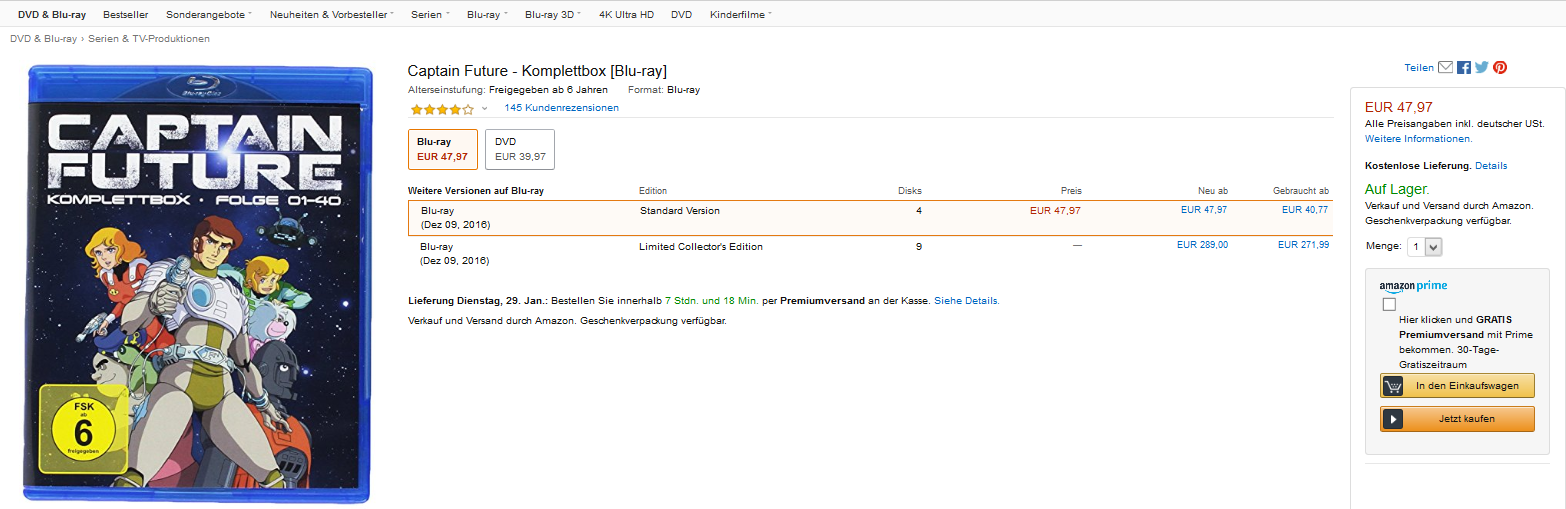
Task: Open the Neuheiten & Vorbesteller menu
Action: [332, 14]
